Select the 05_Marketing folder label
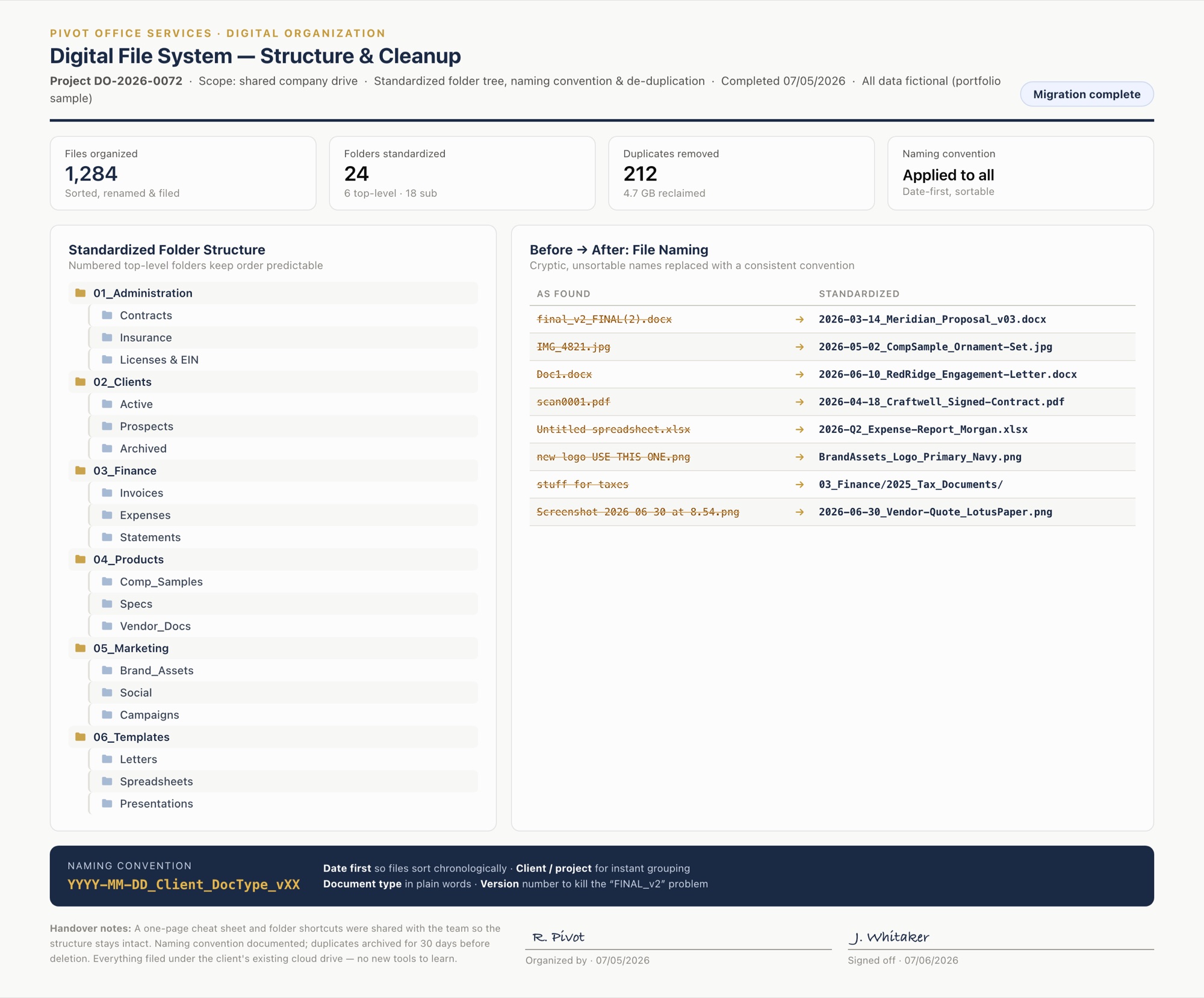The height and width of the screenshot is (998, 1204). click(x=131, y=648)
